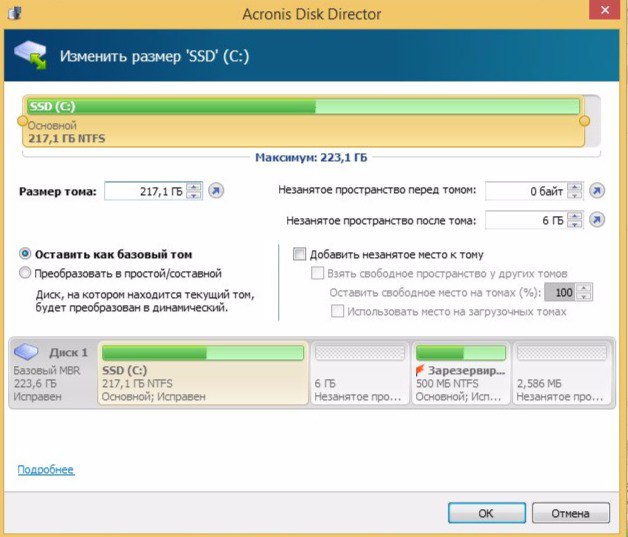This screenshot has height=537, width=628.
Task: Select 2,586 МБ unallocated block in disk map
Action: click(x=562, y=373)
